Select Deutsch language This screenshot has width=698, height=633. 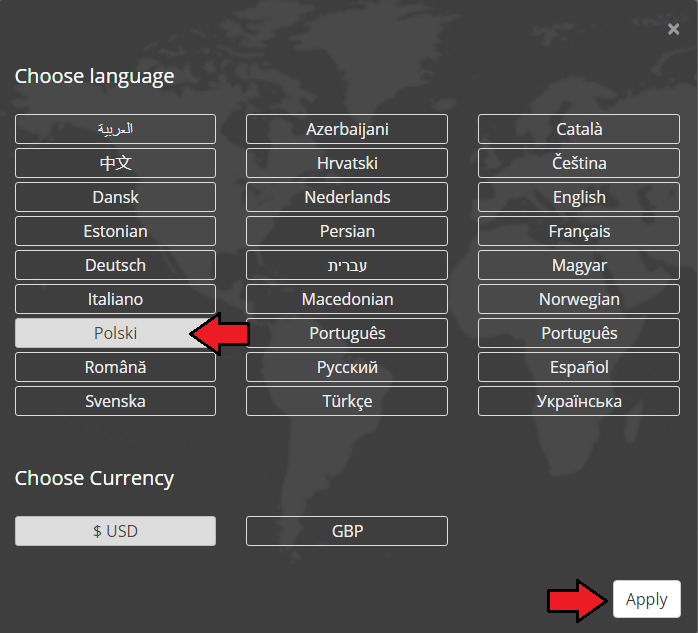click(115, 265)
